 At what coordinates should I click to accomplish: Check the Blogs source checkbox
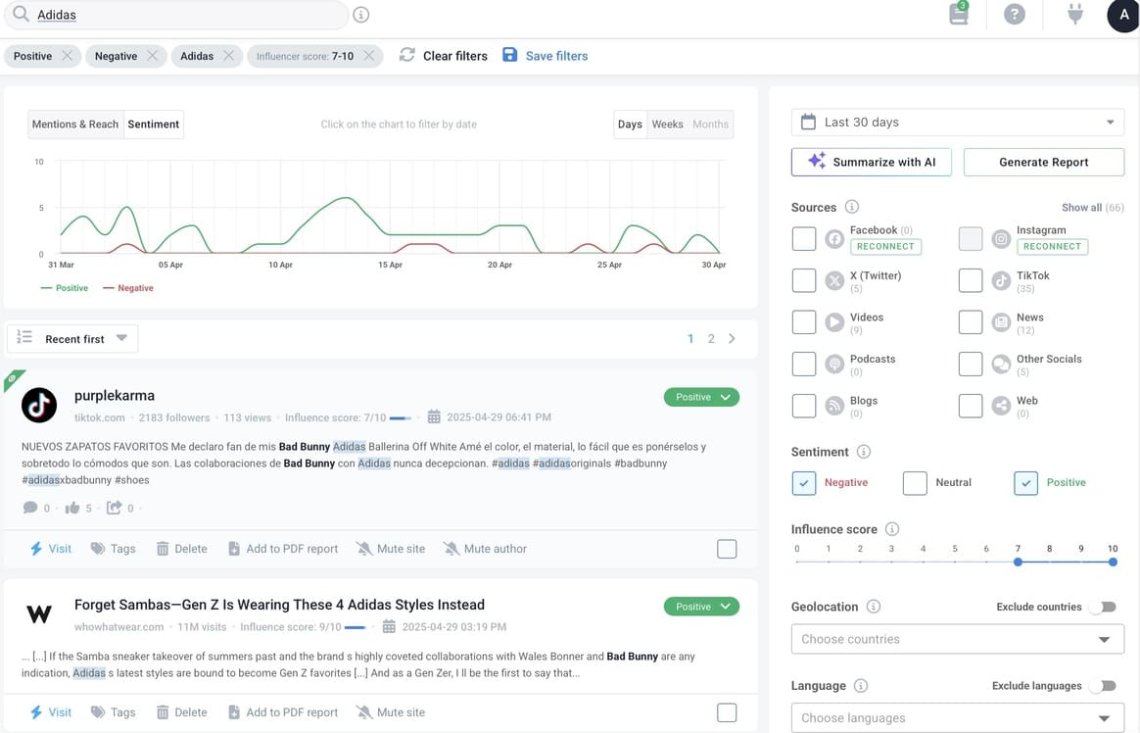[x=804, y=405]
